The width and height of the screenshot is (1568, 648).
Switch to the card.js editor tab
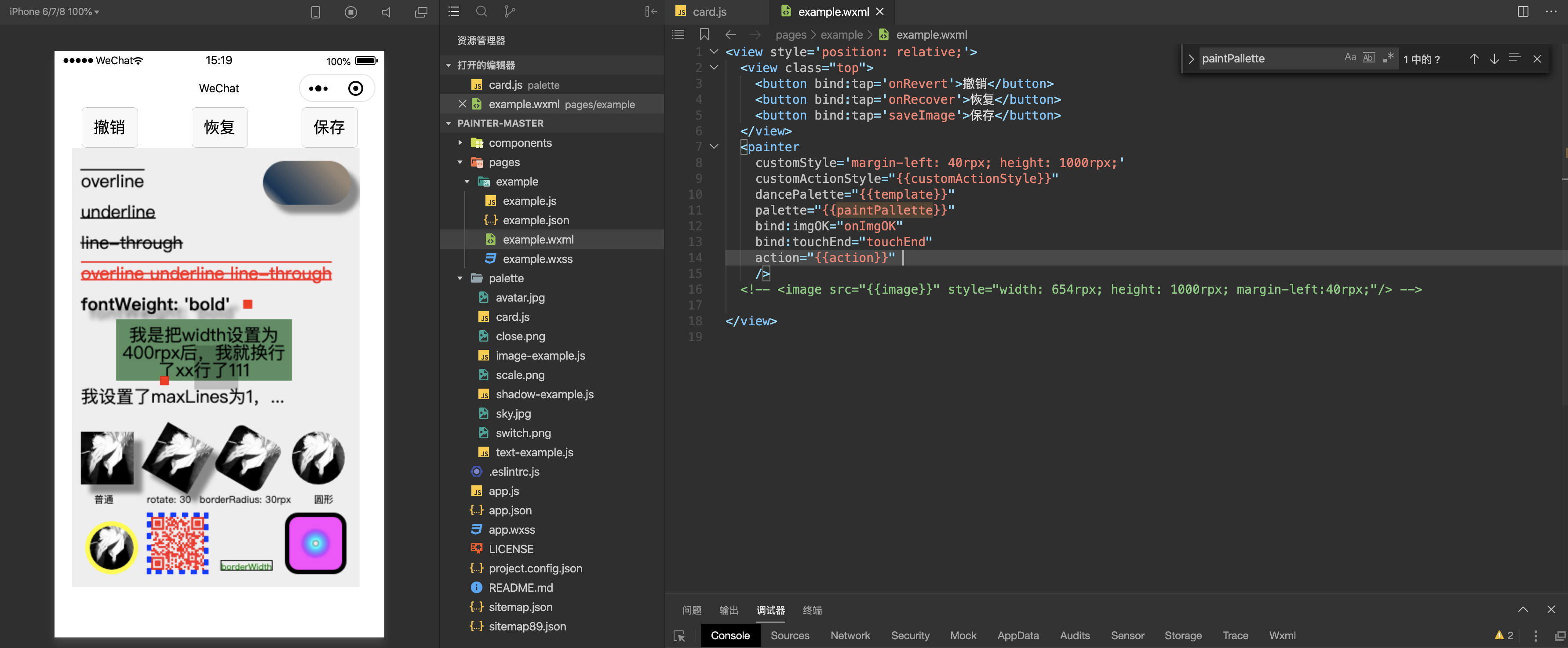[708, 11]
